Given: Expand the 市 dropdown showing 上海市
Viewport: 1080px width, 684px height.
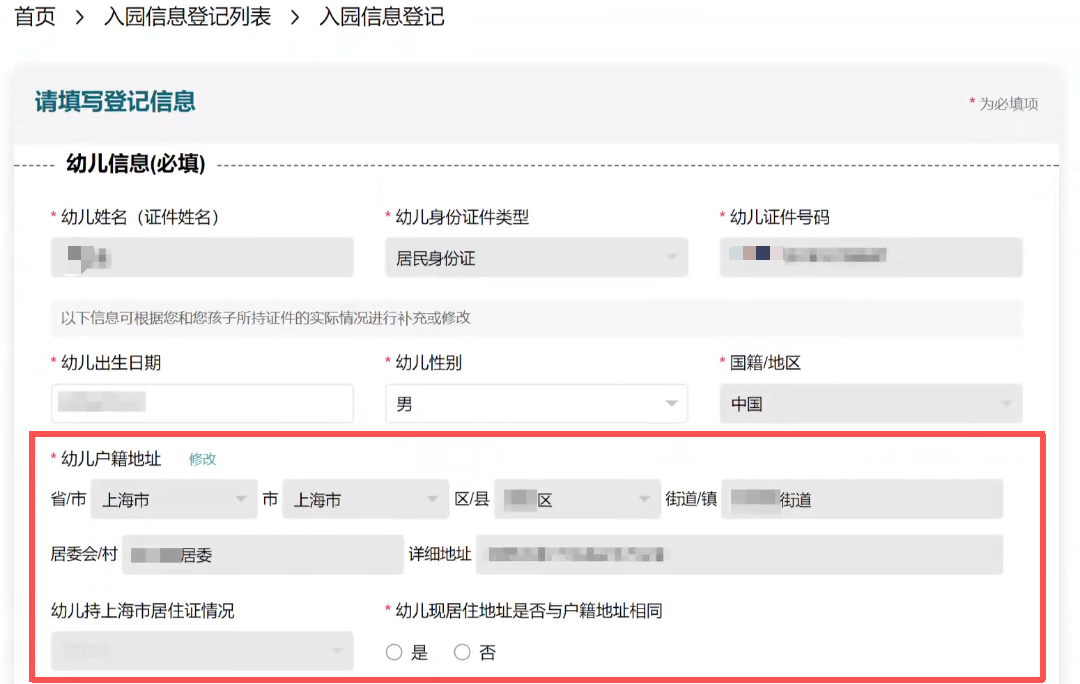Looking at the screenshot, I should tap(365, 499).
